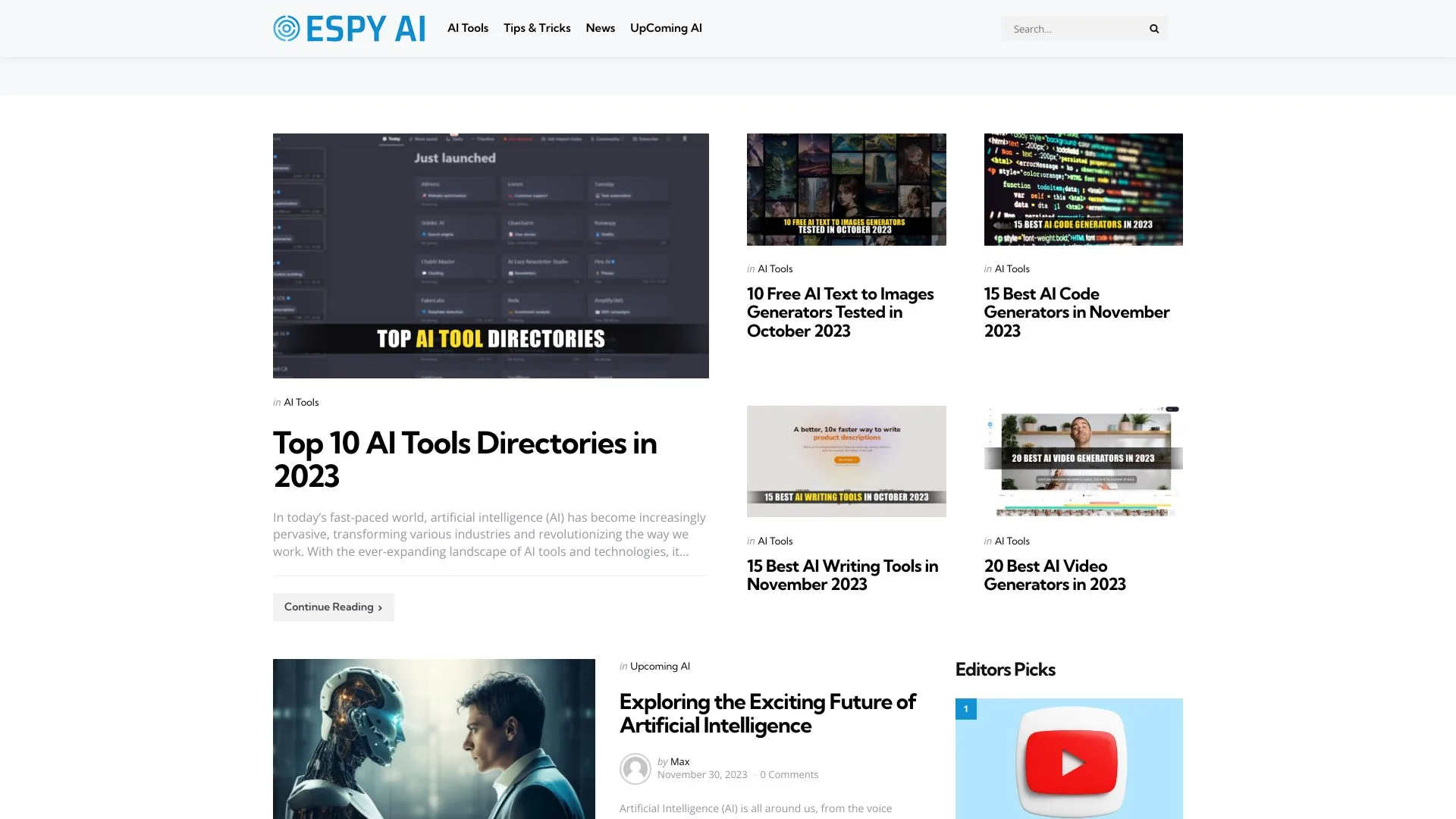The height and width of the screenshot is (819, 1456).
Task: Open 15 Best AI Writing Tools article title
Action: coord(843,575)
